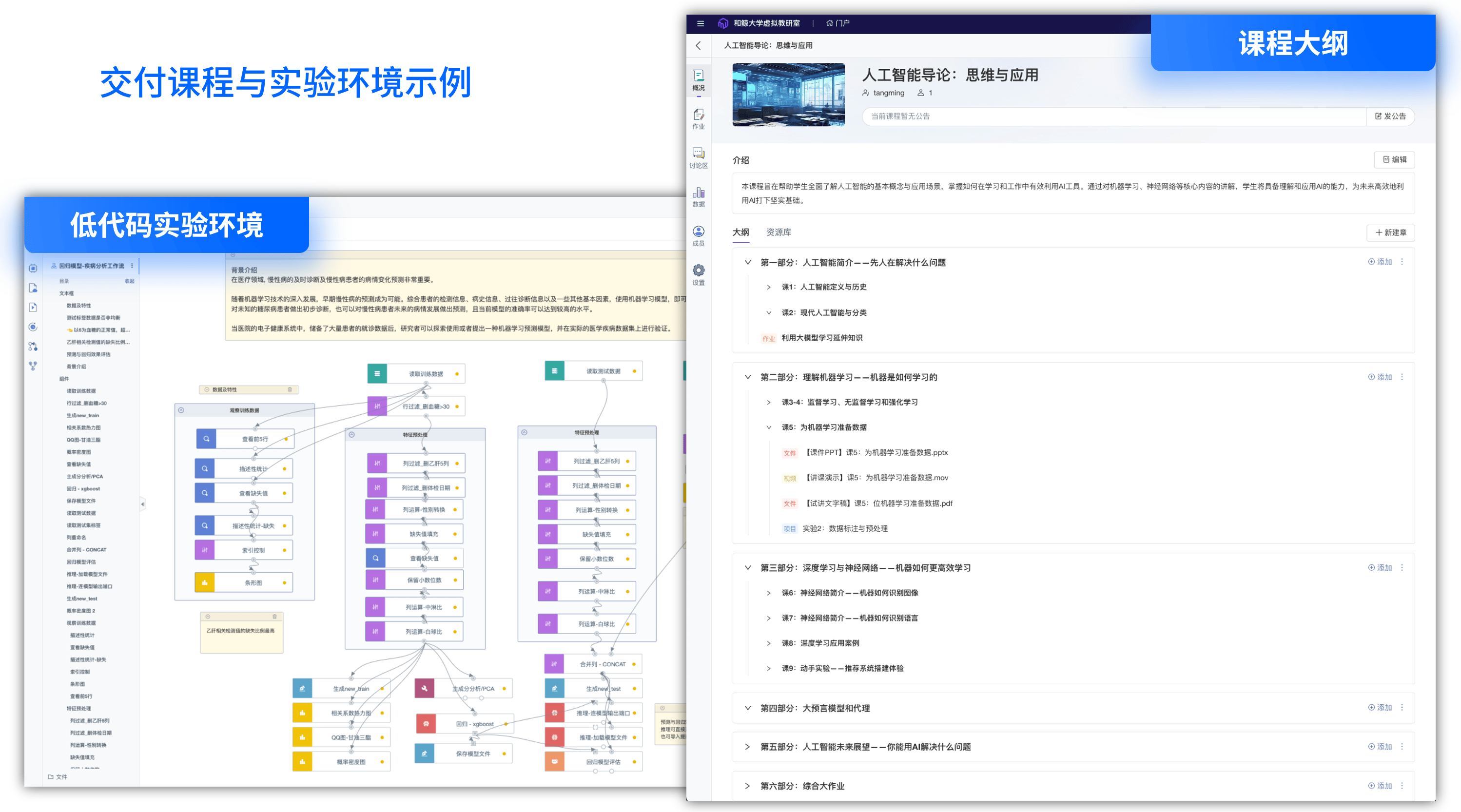Image resolution: width=1461 pixels, height=812 pixels.
Task: Click the hamburger menu in the top bar
Action: click(x=700, y=23)
